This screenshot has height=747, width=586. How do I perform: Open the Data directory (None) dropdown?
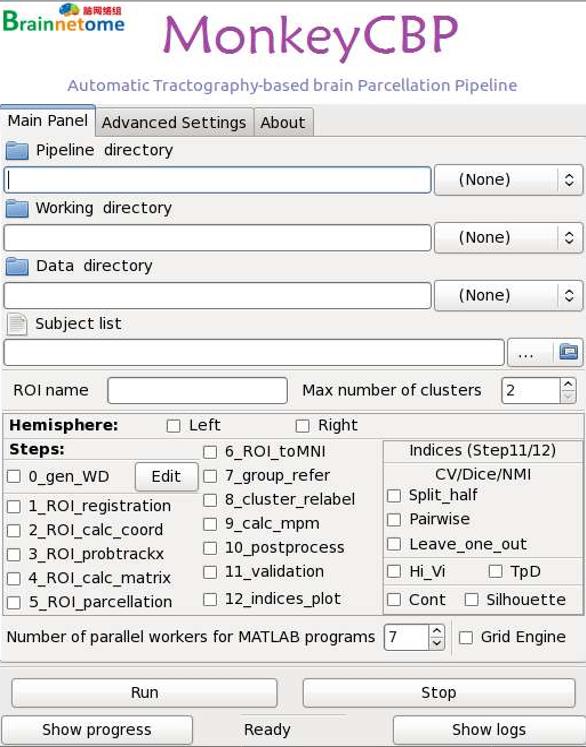[508, 295]
